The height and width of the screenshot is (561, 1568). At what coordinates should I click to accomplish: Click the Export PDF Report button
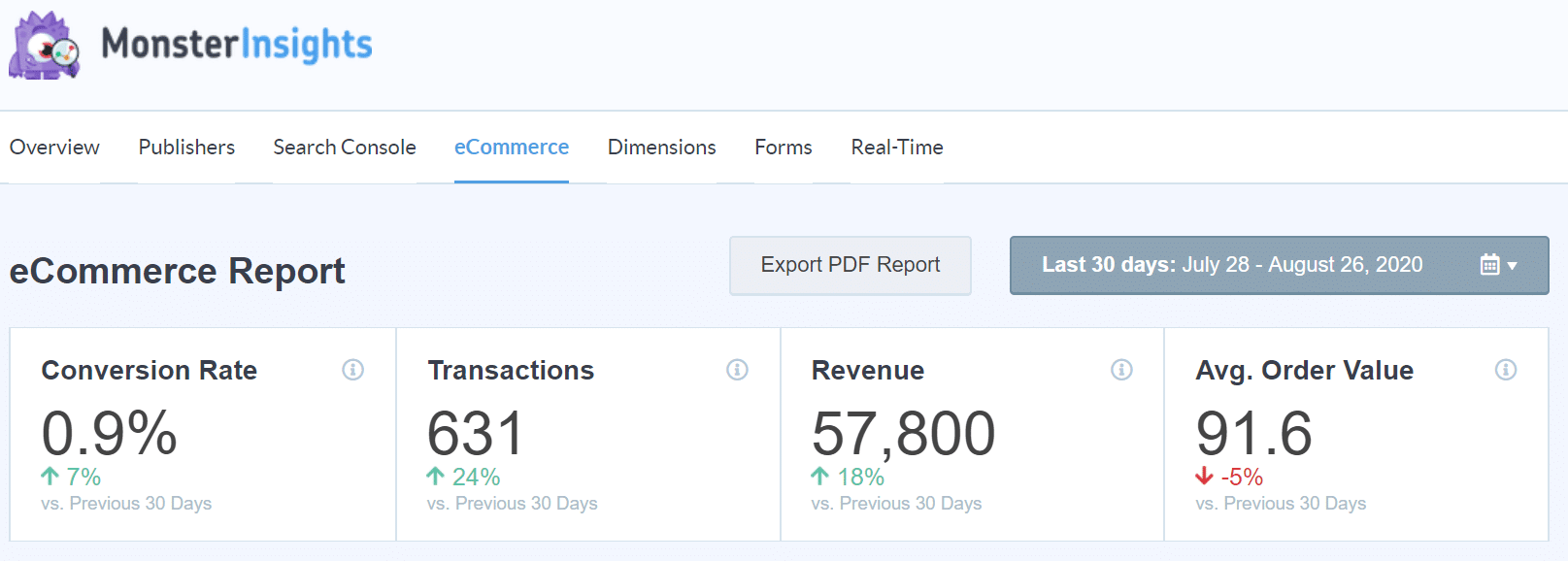(x=850, y=265)
